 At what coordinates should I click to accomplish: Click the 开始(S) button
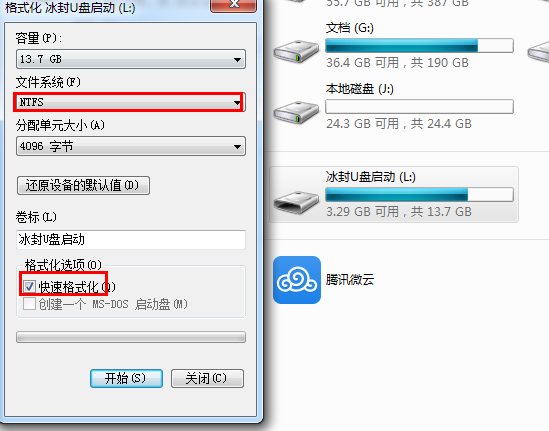126,378
